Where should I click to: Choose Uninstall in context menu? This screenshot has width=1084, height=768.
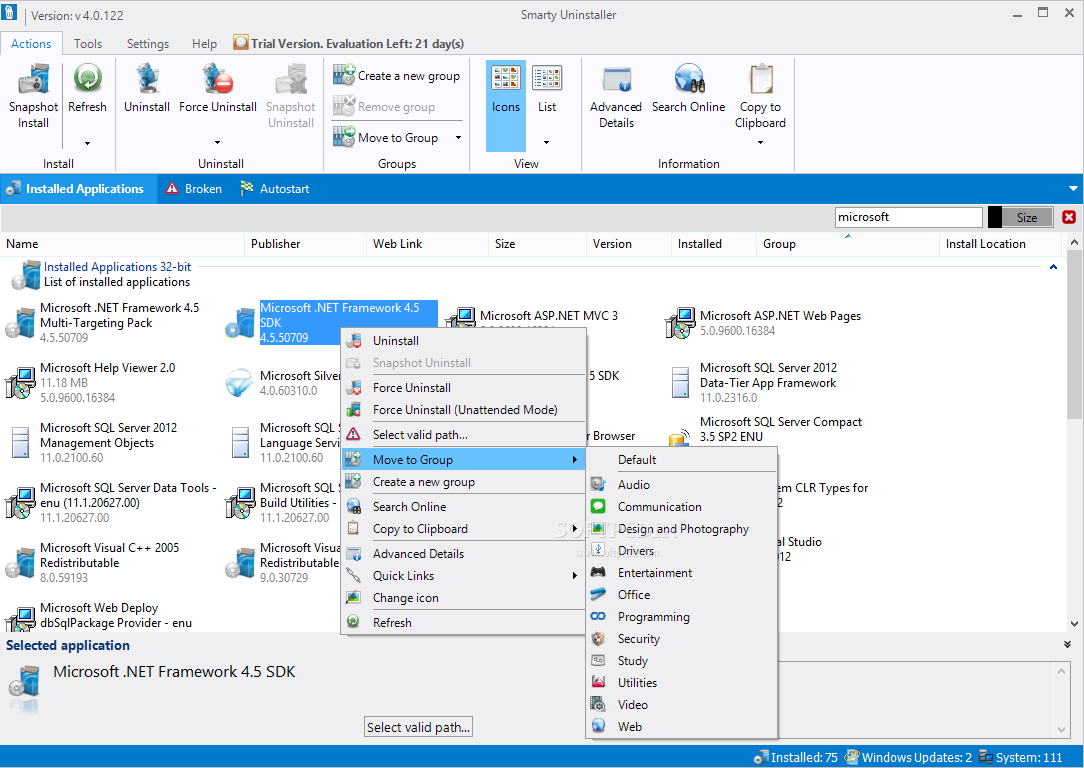coord(463,341)
